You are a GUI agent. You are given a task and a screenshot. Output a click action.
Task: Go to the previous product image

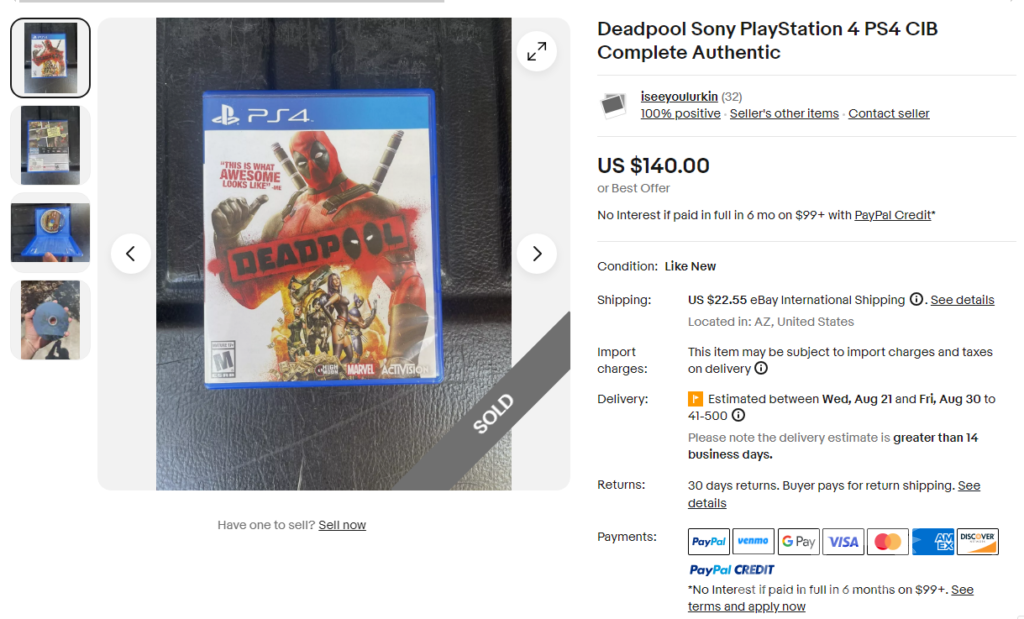[x=131, y=254]
